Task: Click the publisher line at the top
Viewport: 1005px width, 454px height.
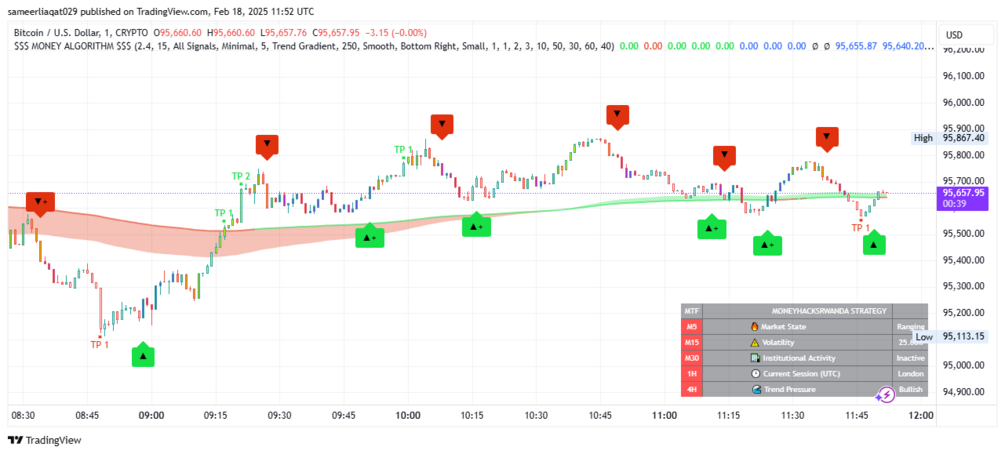Action: click(161, 12)
